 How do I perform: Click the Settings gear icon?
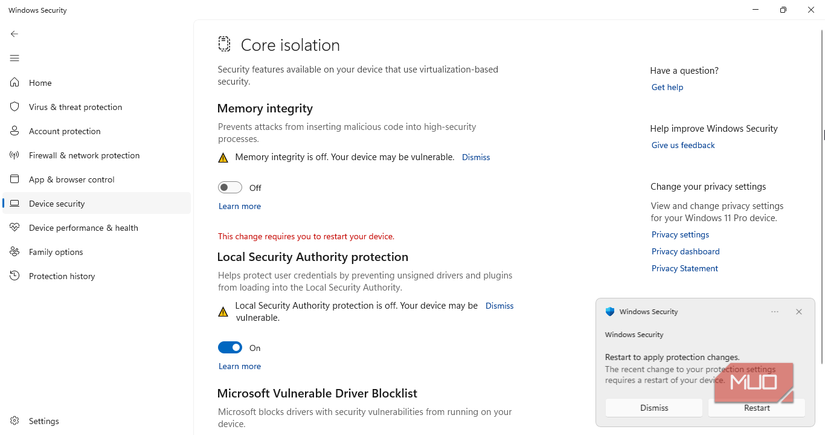[x=15, y=421]
